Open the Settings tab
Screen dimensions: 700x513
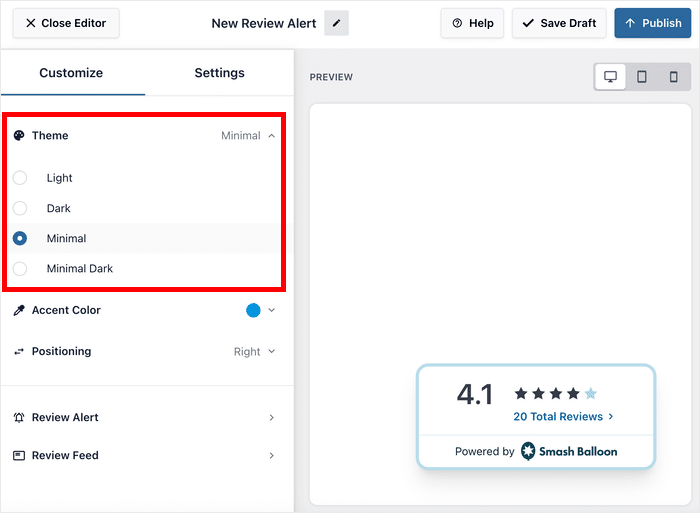(219, 73)
